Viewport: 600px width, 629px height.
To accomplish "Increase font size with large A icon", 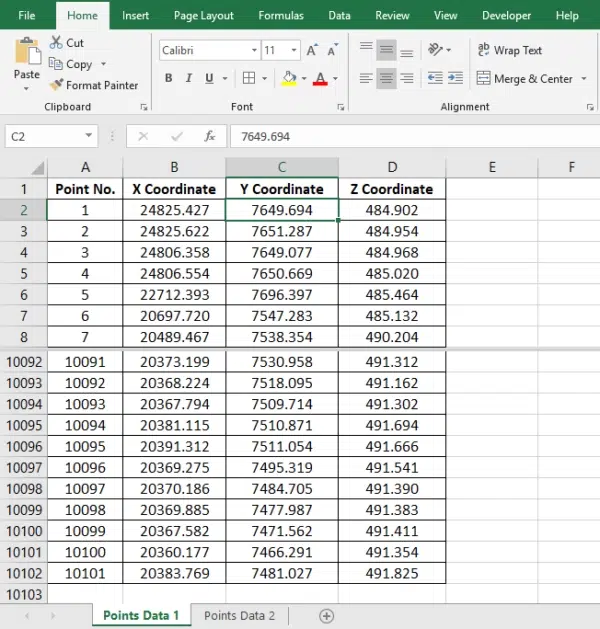I will [312, 50].
